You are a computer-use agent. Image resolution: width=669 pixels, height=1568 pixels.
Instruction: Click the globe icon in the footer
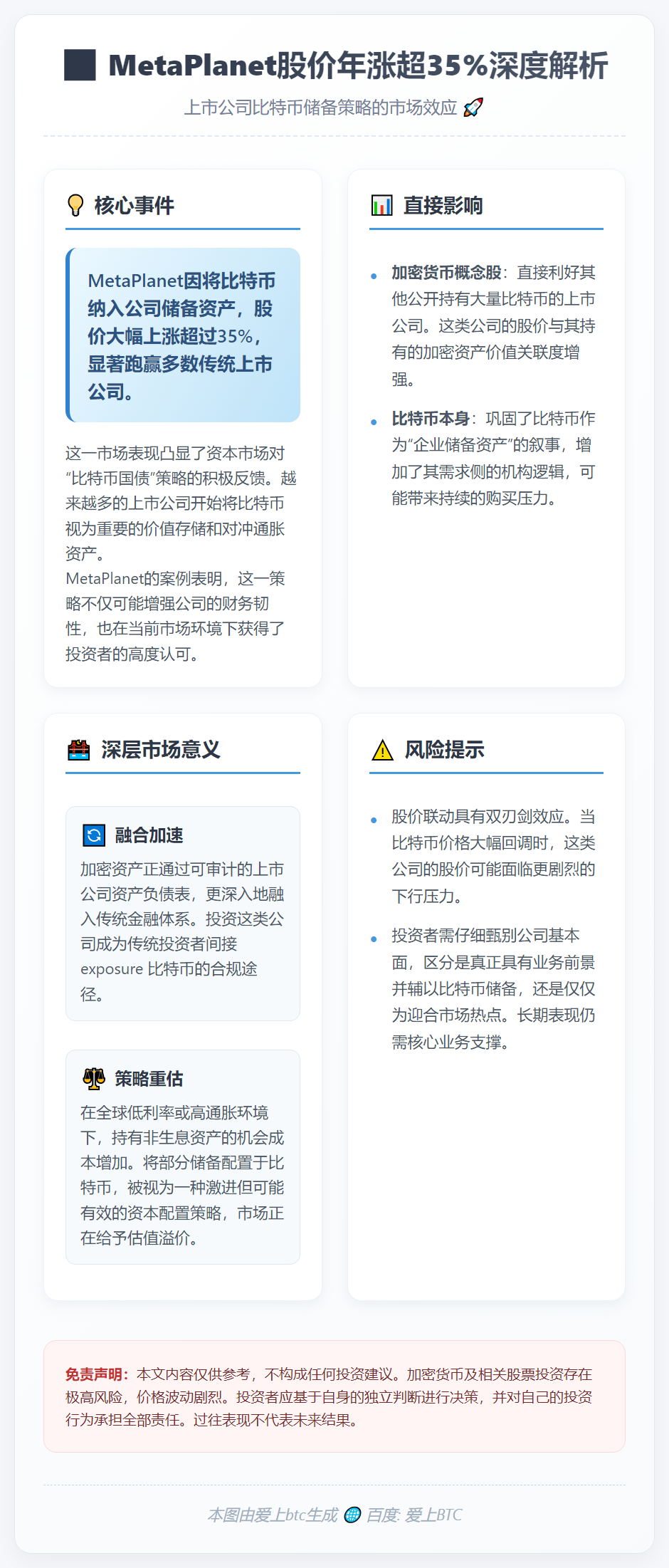pyautogui.click(x=352, y=1515)
